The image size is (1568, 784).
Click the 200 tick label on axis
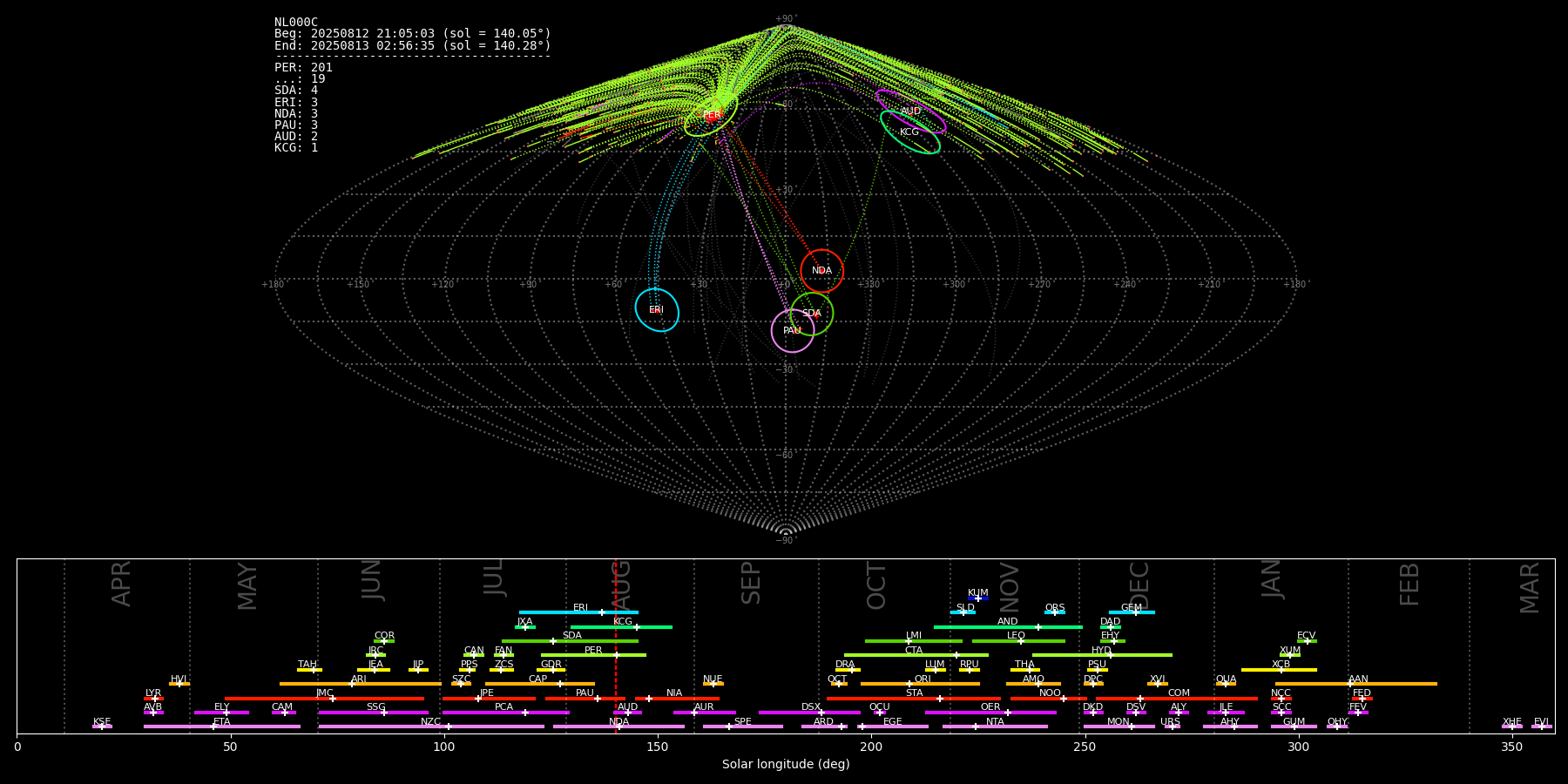point(870,747)
